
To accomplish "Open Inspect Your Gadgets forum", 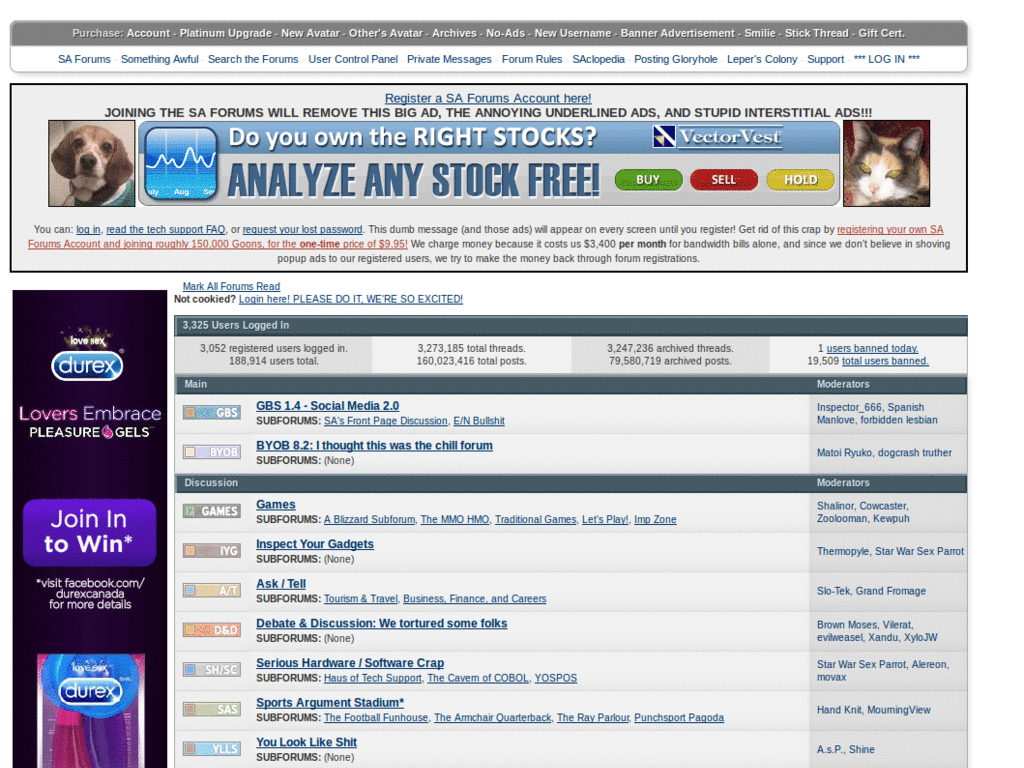I will (315, 544).
